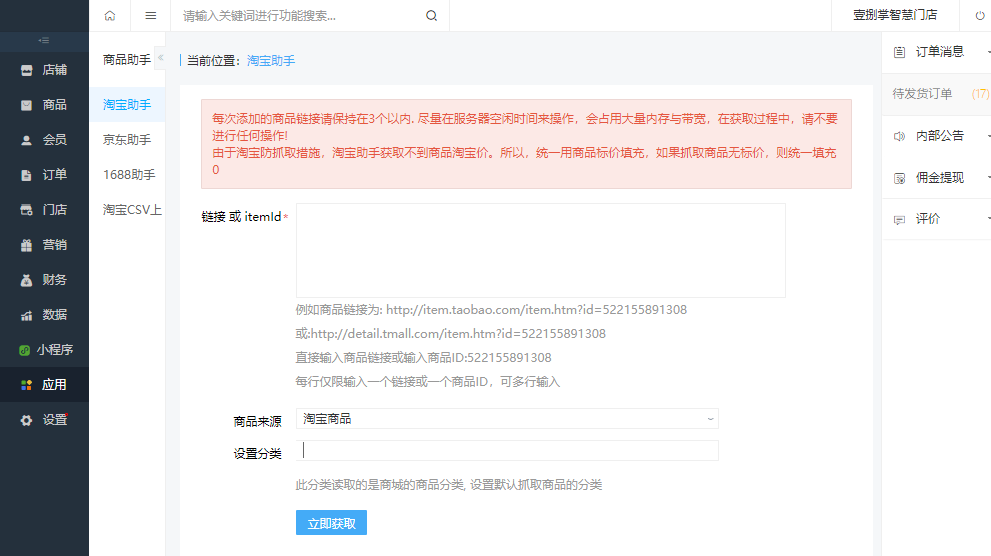991x556 pixels.
Task: Expand 内部公告 section
Action: tap(988, 136)
